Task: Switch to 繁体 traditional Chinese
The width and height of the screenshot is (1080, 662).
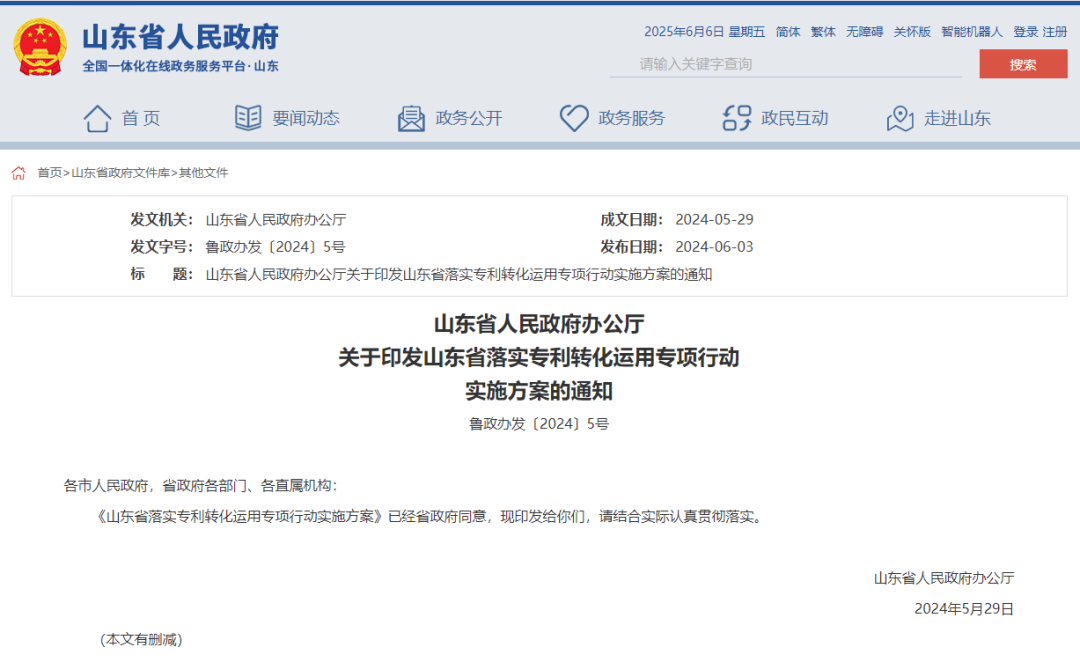Action: (x=823, y=32)
